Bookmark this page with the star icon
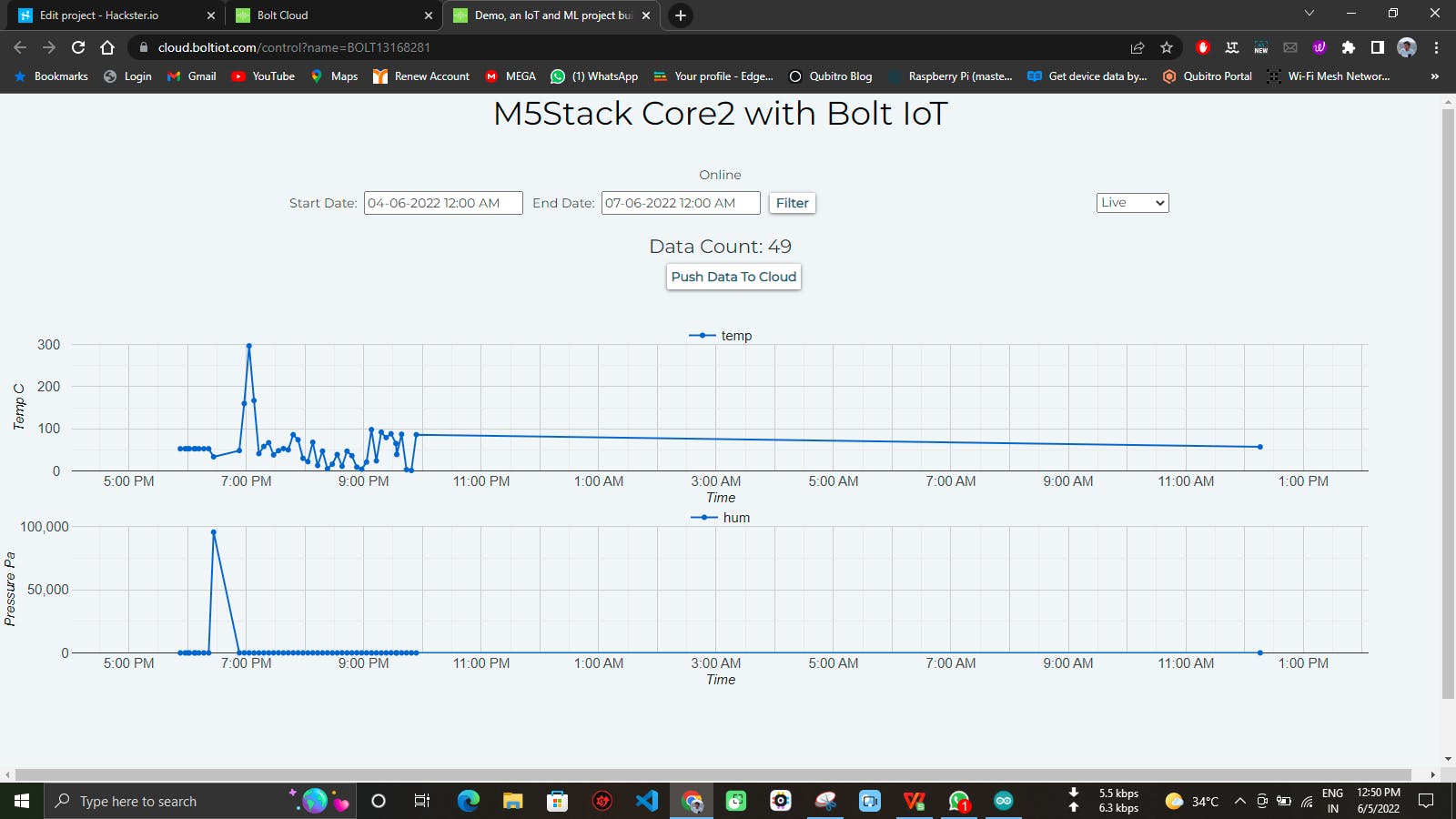 1167,47
